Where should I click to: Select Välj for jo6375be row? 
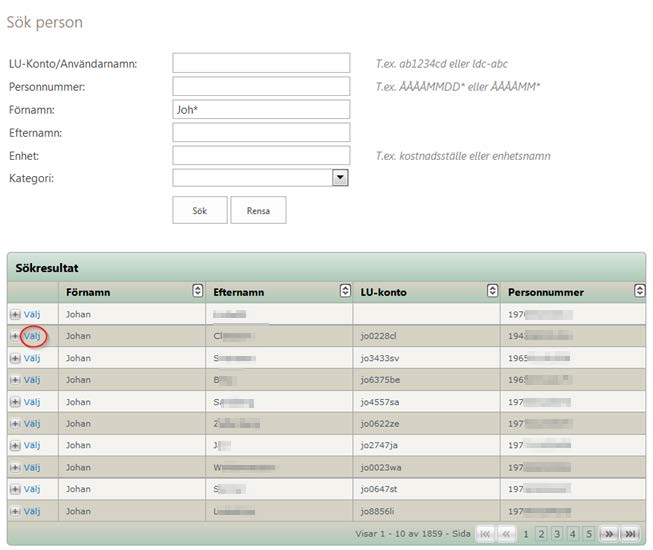tap(32, 380)
